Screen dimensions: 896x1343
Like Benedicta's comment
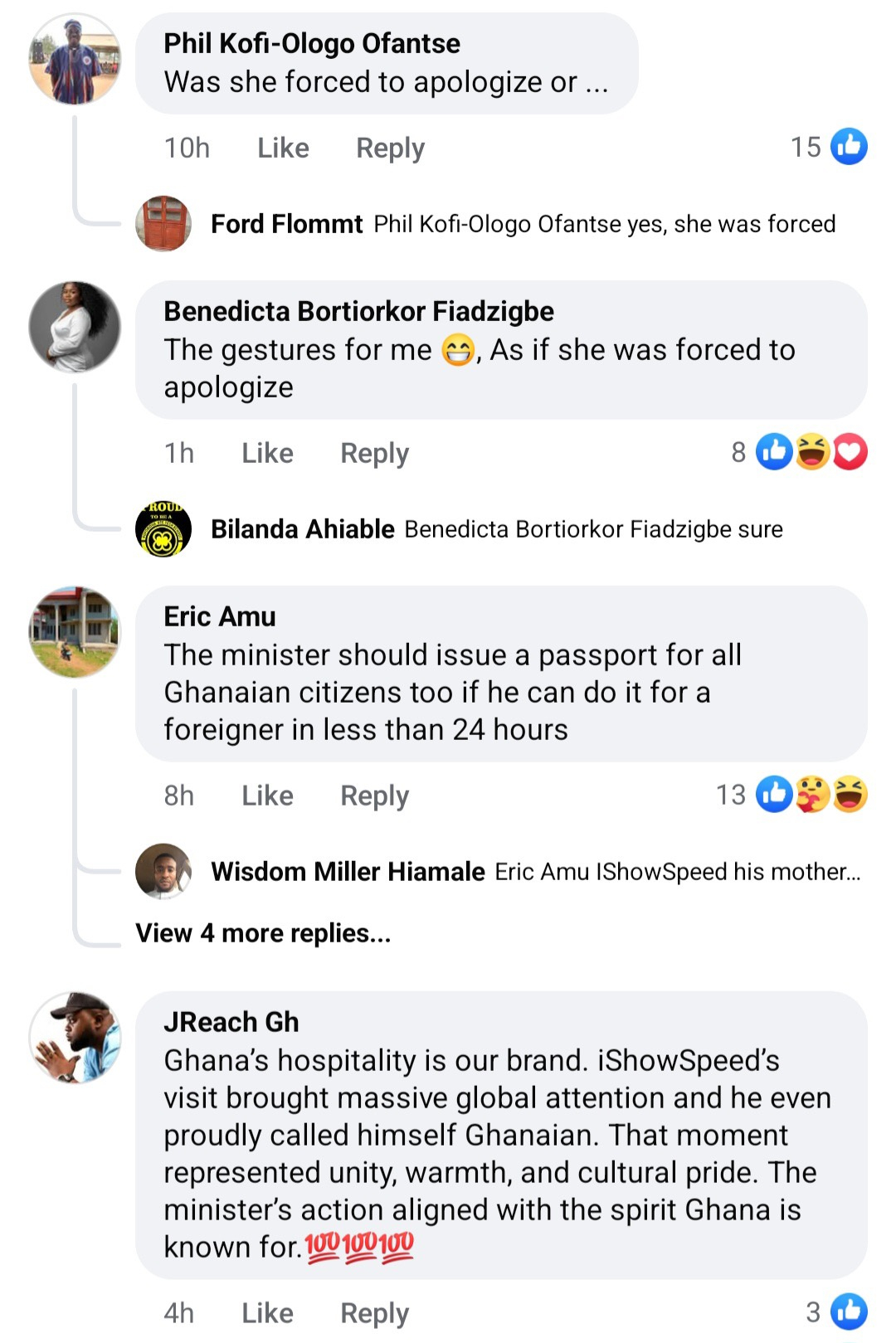point(267,453)
